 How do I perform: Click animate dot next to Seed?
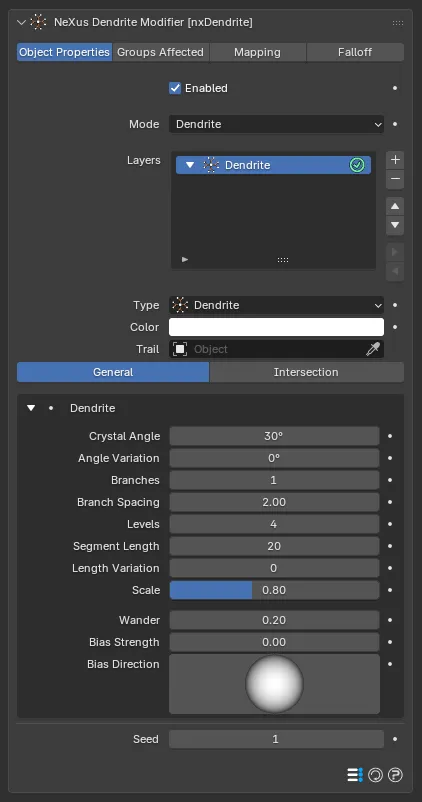pyautogui.click(x=395, y=739)
